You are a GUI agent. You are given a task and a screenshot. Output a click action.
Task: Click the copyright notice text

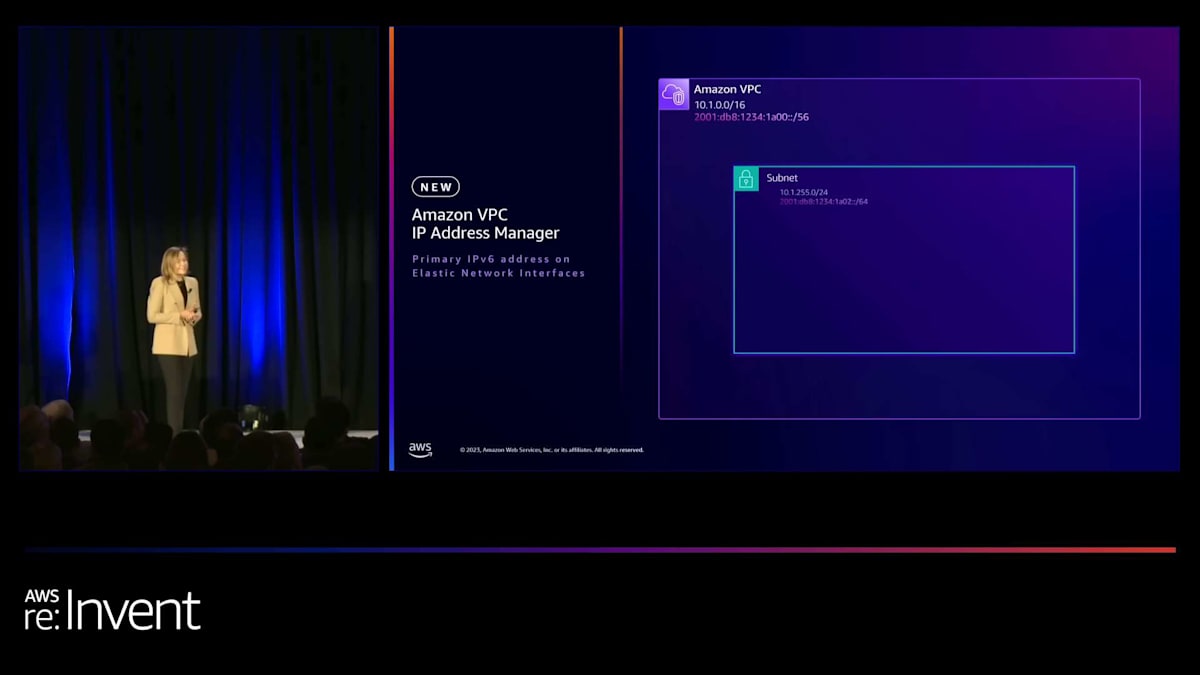tap(552, 450)
